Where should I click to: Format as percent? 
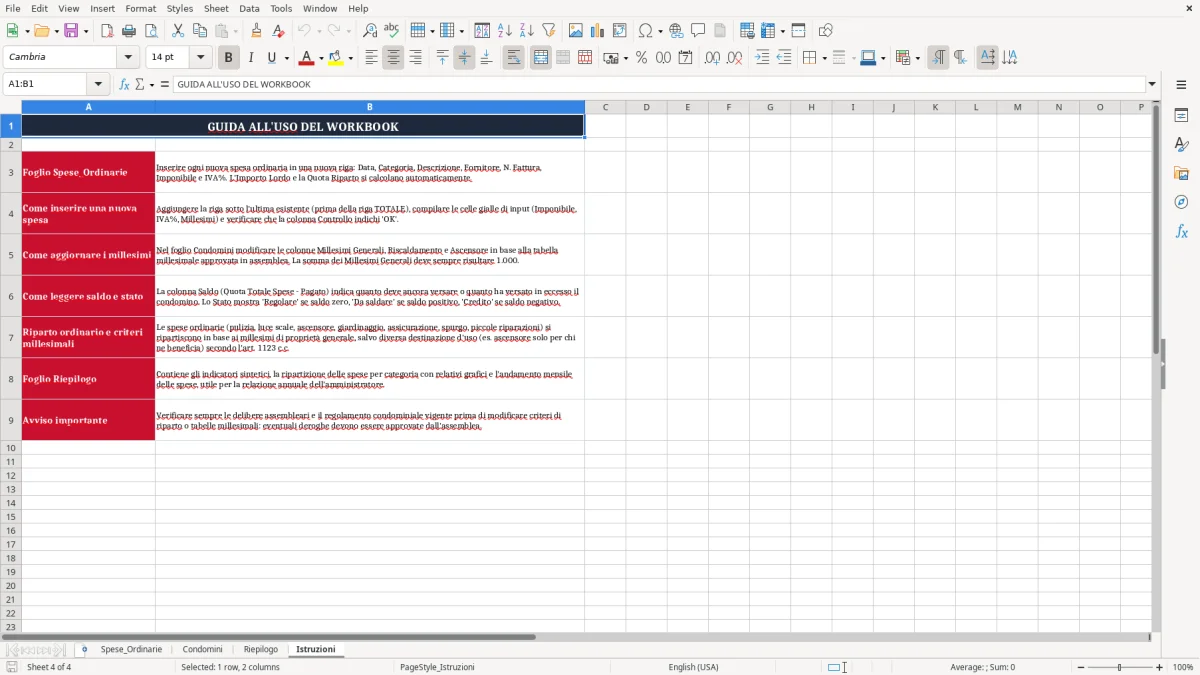pos(642,58)
